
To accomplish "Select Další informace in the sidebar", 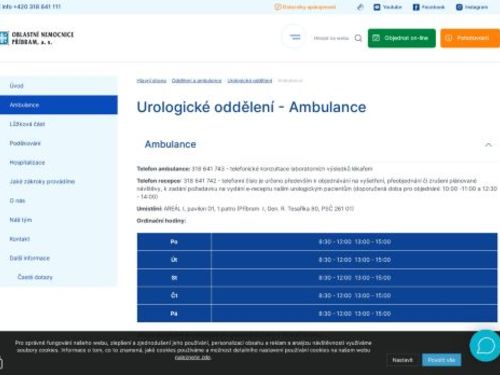I will (x=59, y=258).
